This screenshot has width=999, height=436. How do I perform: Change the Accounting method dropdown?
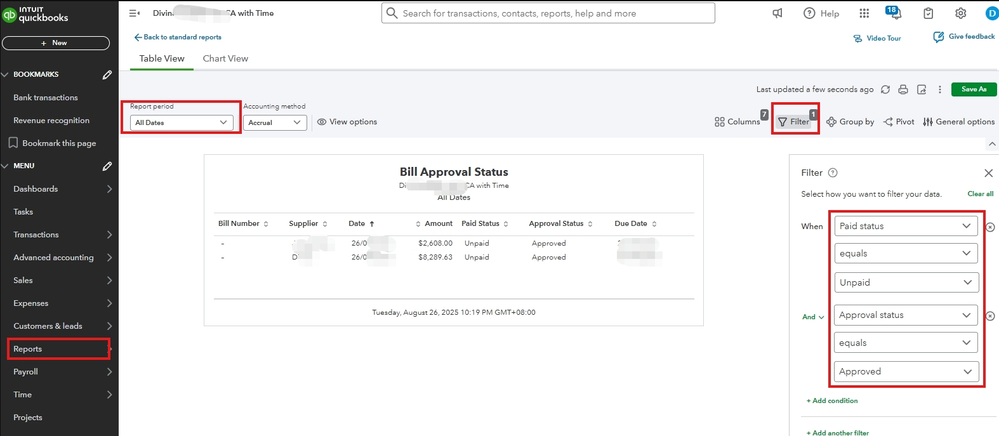click(x=274, y=123)
